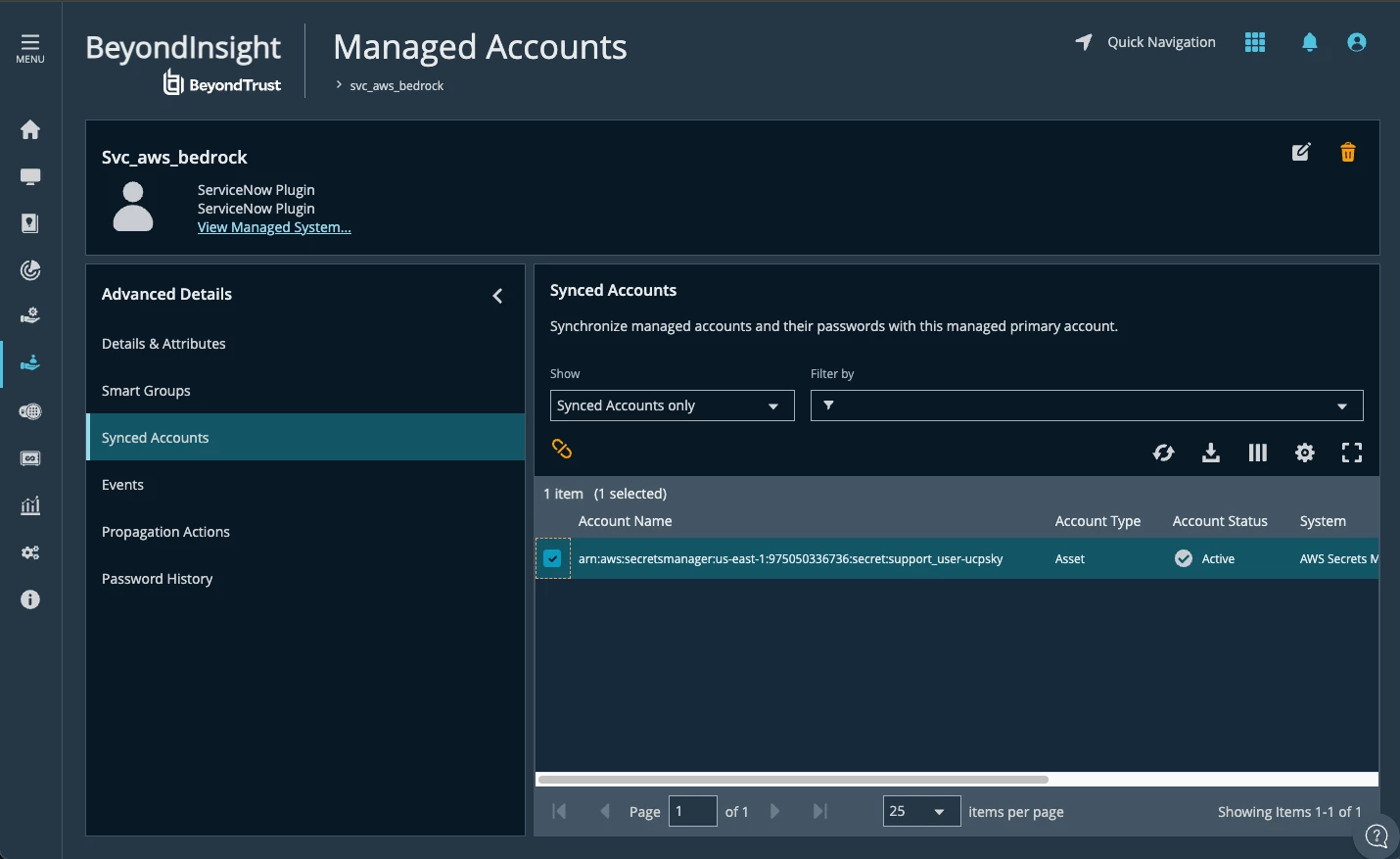Open the keyhole badge sidebar icon
The image size is (1400, 859).
click(x=30, y=223)
